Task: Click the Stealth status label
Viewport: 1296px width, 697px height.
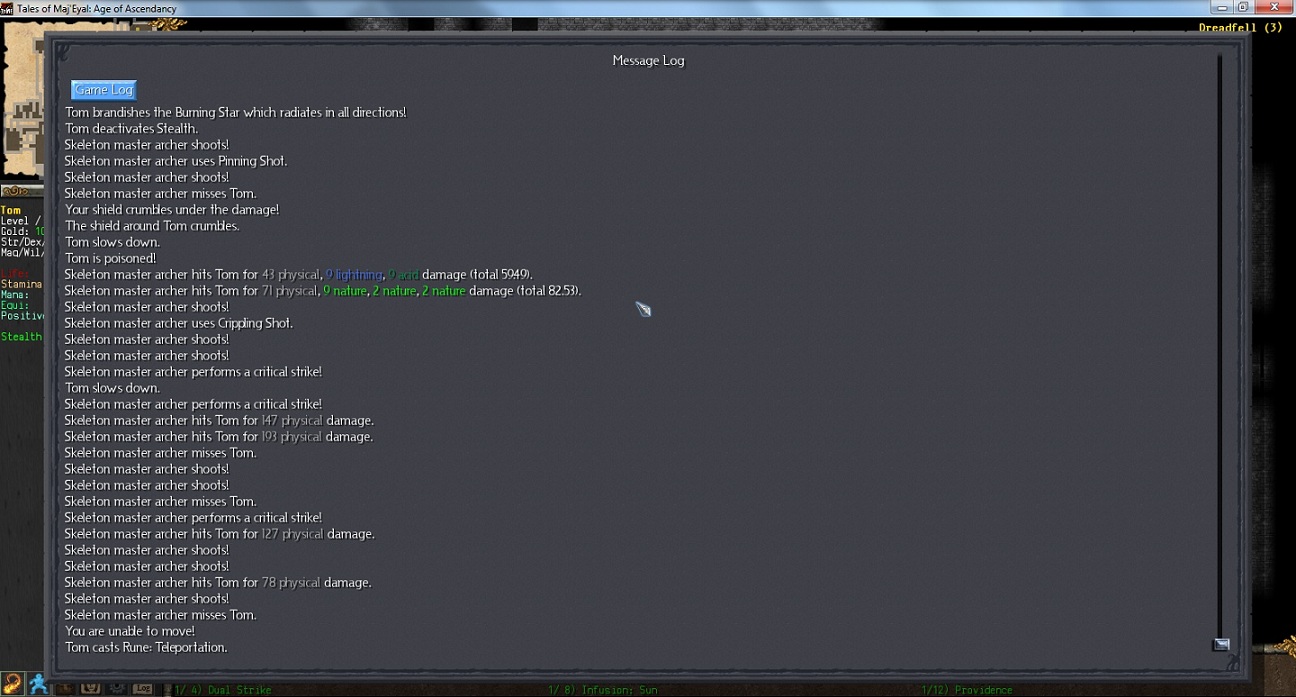Action: (x=21, y=337)
